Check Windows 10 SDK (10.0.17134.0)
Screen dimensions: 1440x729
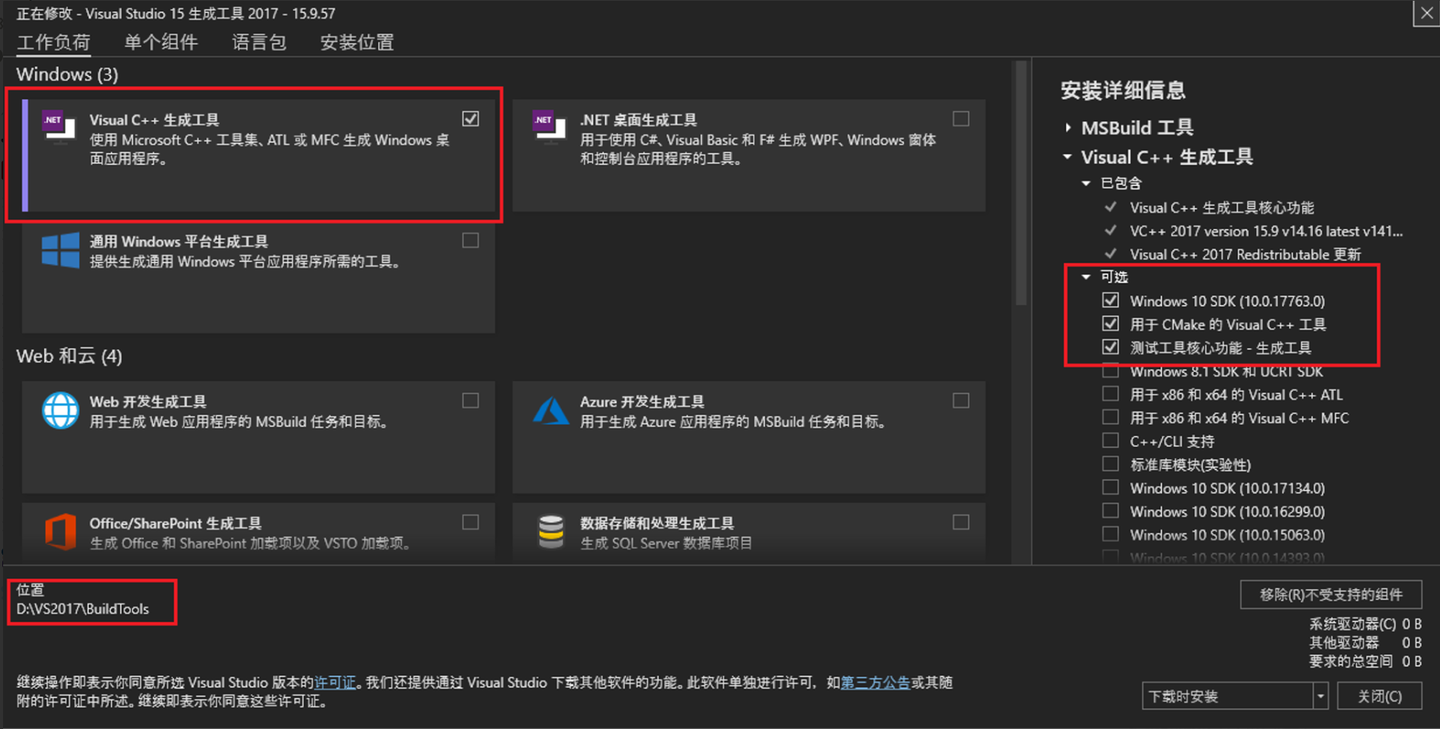click(1110, 488)
